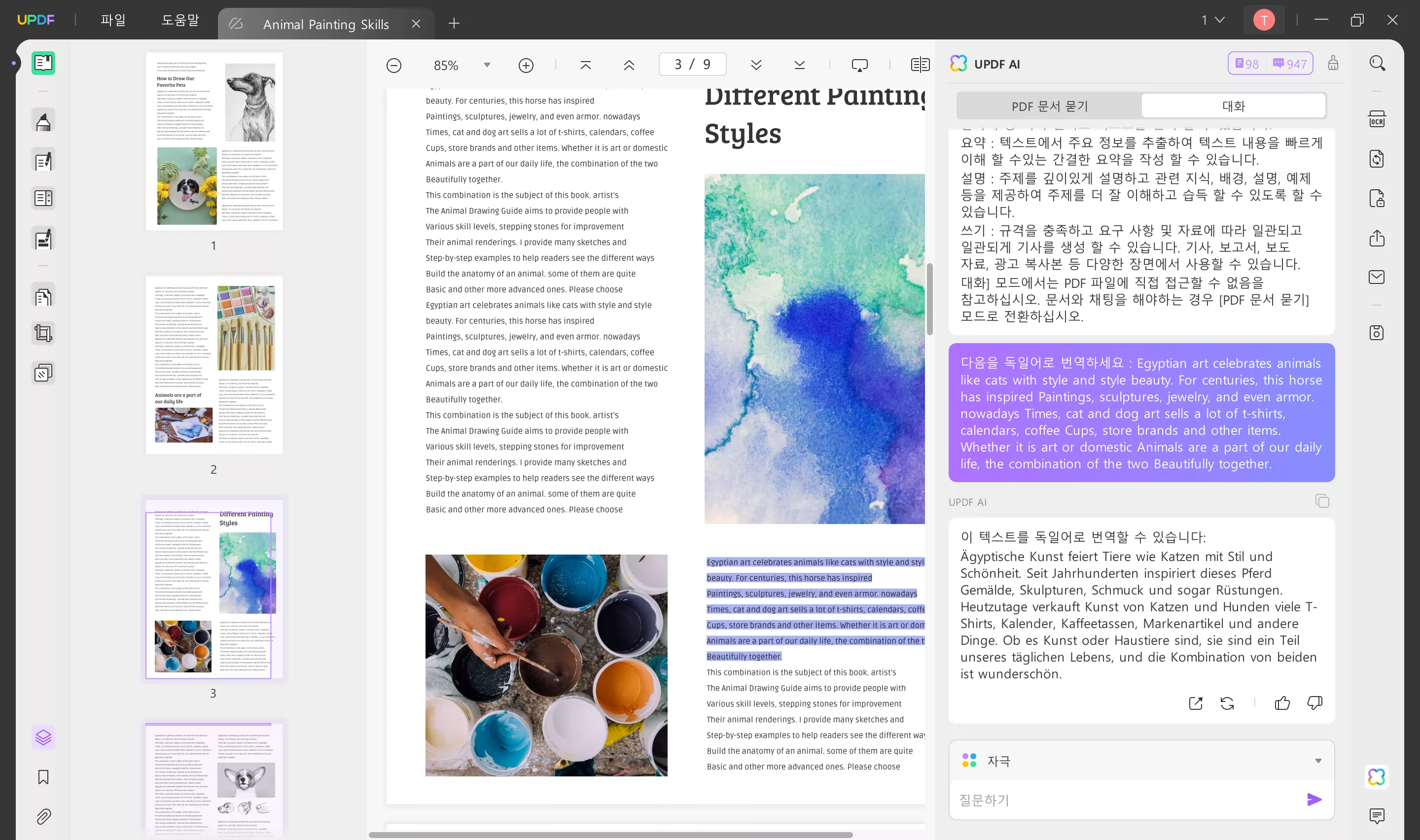Toggle the UPDF AI panel icon
Image resolution: width=1420 pixels, height=840 pixels.
click(x=1377, y=776)
